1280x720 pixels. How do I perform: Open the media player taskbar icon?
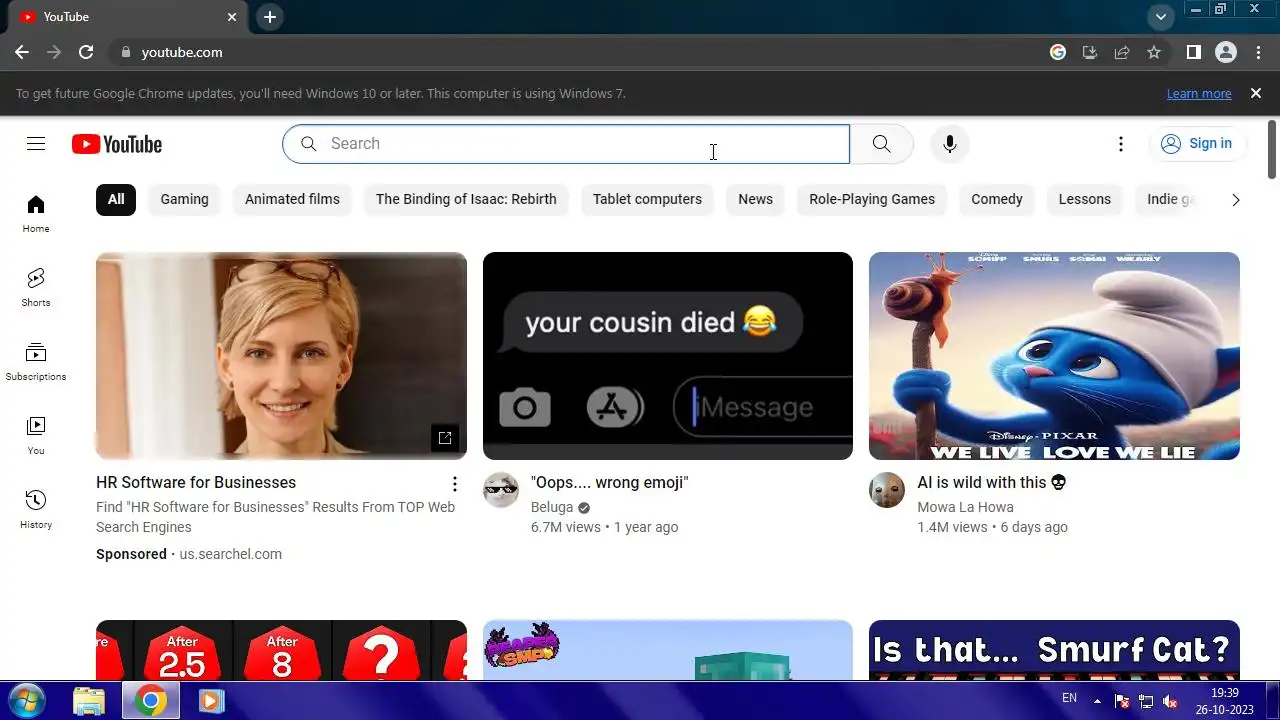pyautogui.click(x=211, y=701)
